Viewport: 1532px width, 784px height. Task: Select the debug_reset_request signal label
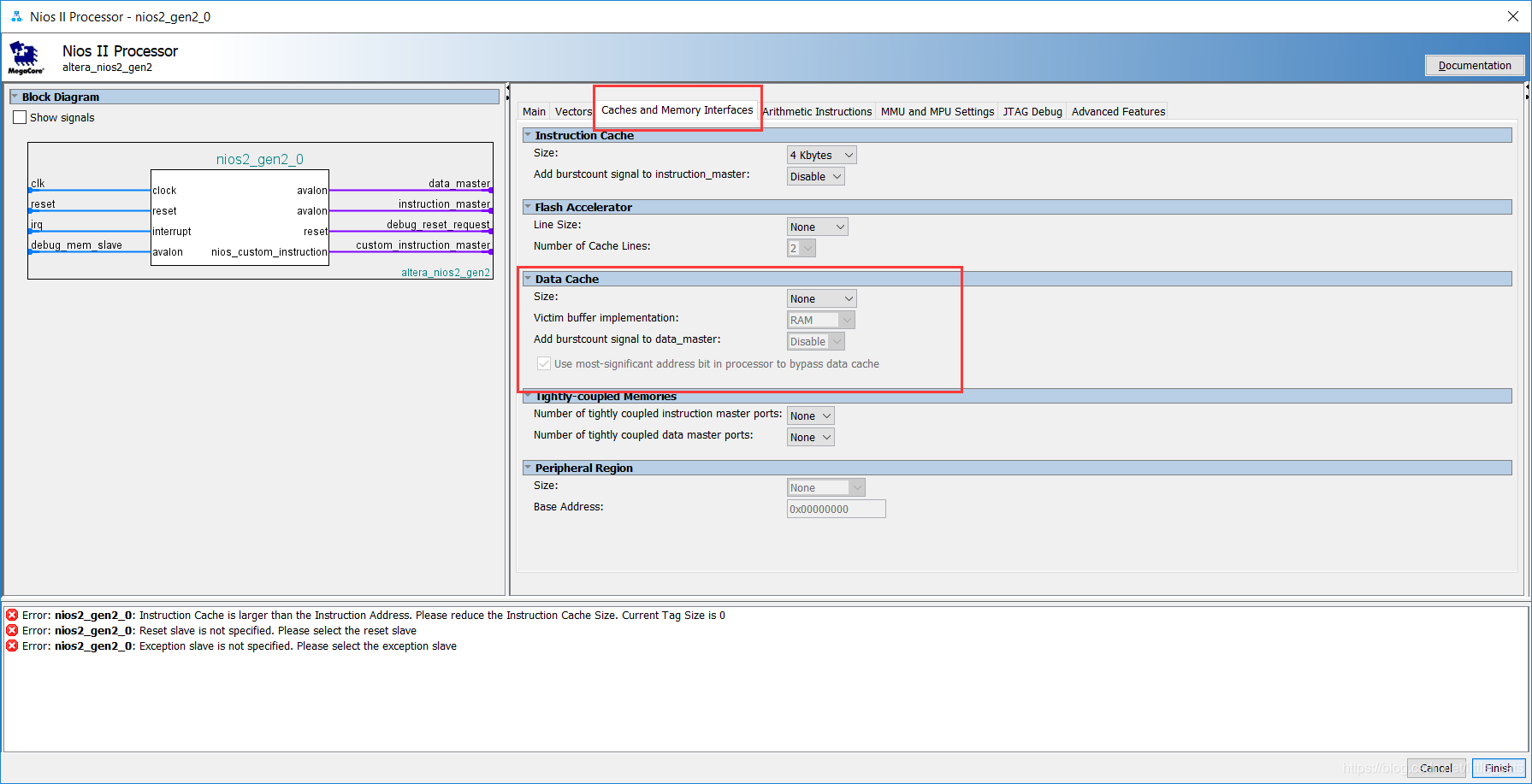click(x=438, y=224)
